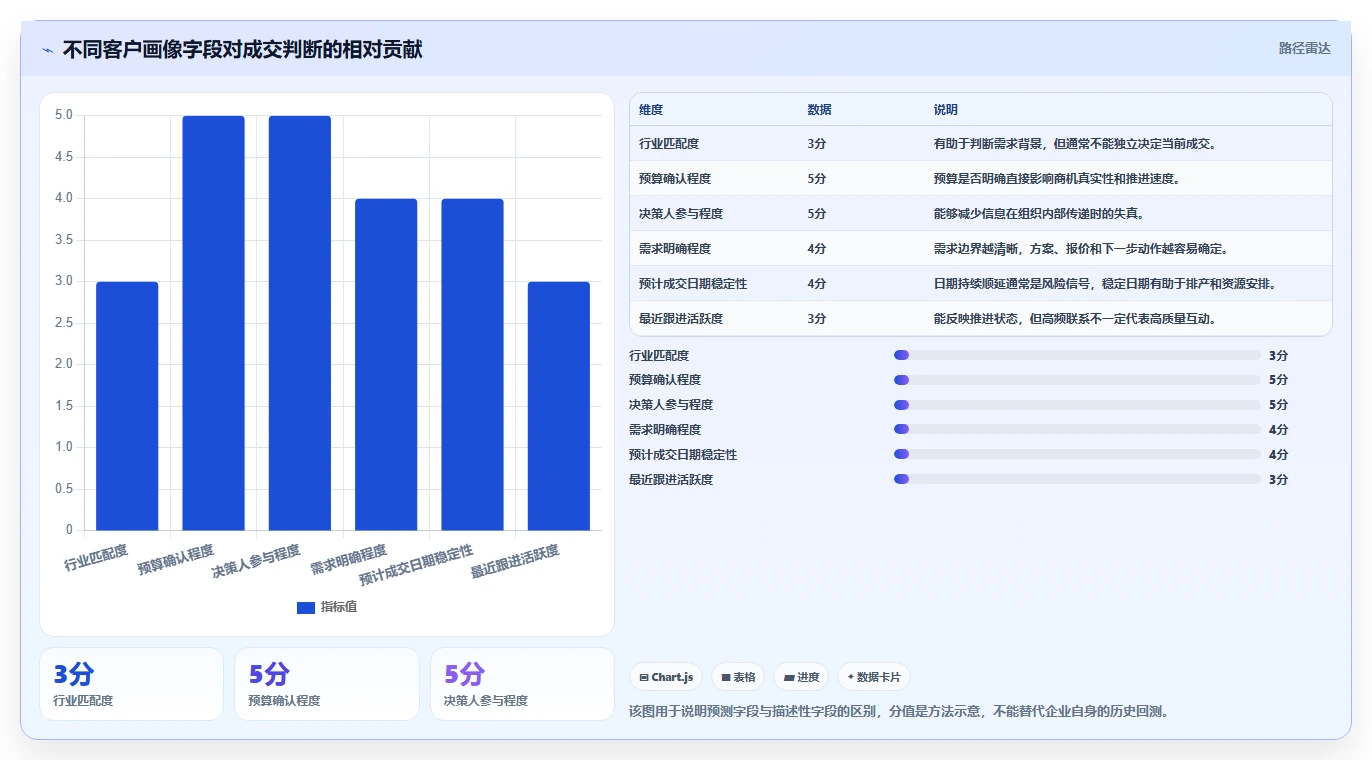Click the 说明 column header

pos(945,110)
